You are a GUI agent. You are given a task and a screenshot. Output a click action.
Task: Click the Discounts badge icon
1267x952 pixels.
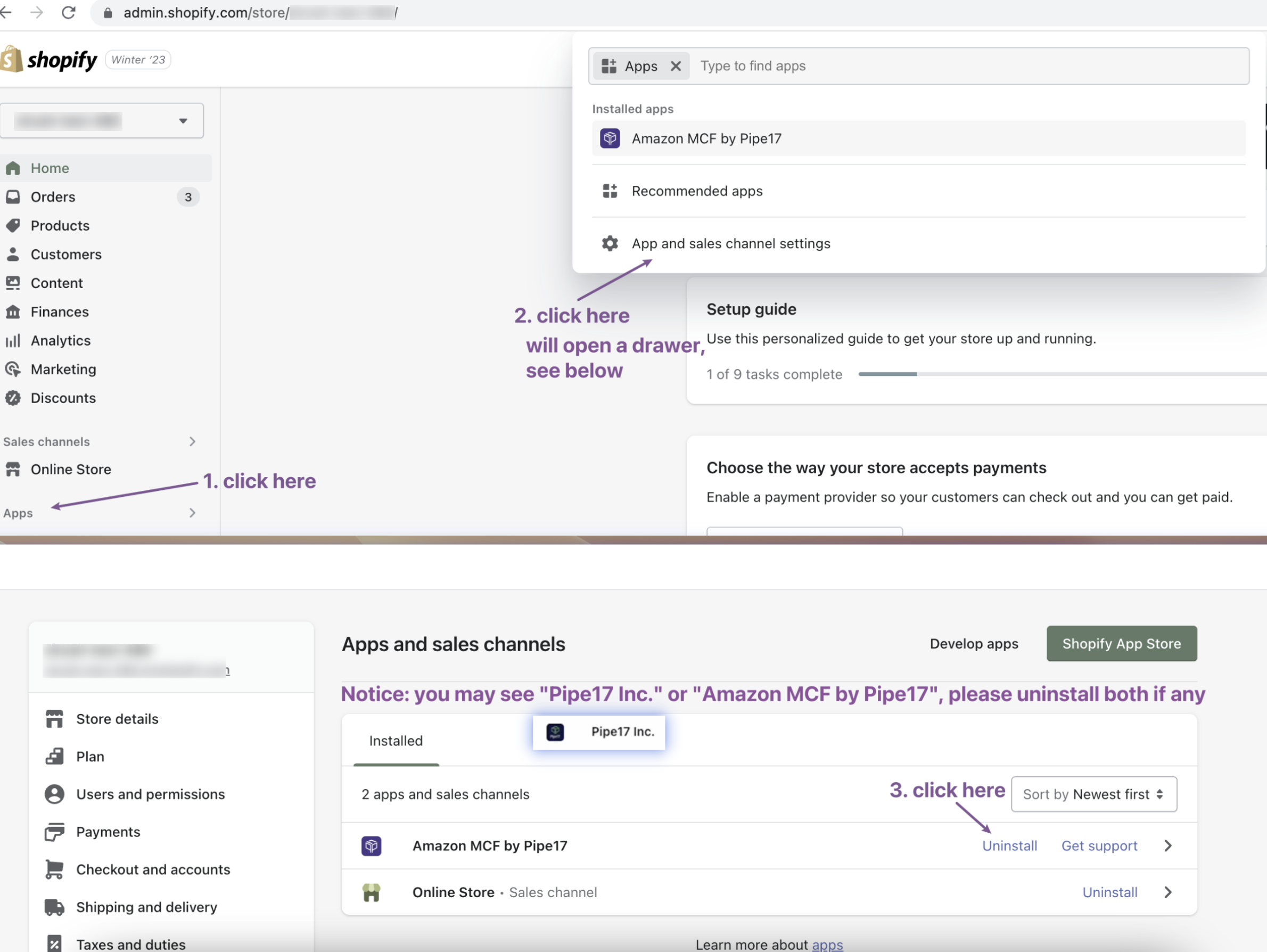(x=13, y=398)
